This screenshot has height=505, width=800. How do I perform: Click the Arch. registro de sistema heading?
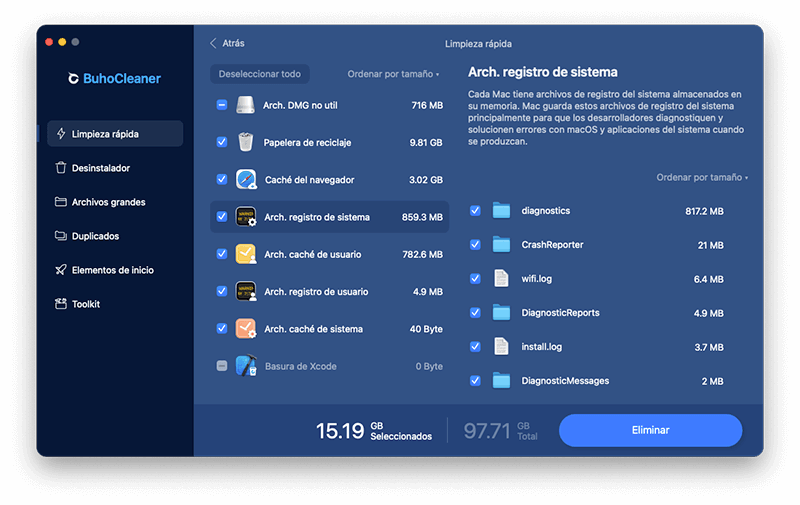click(542, 72)
